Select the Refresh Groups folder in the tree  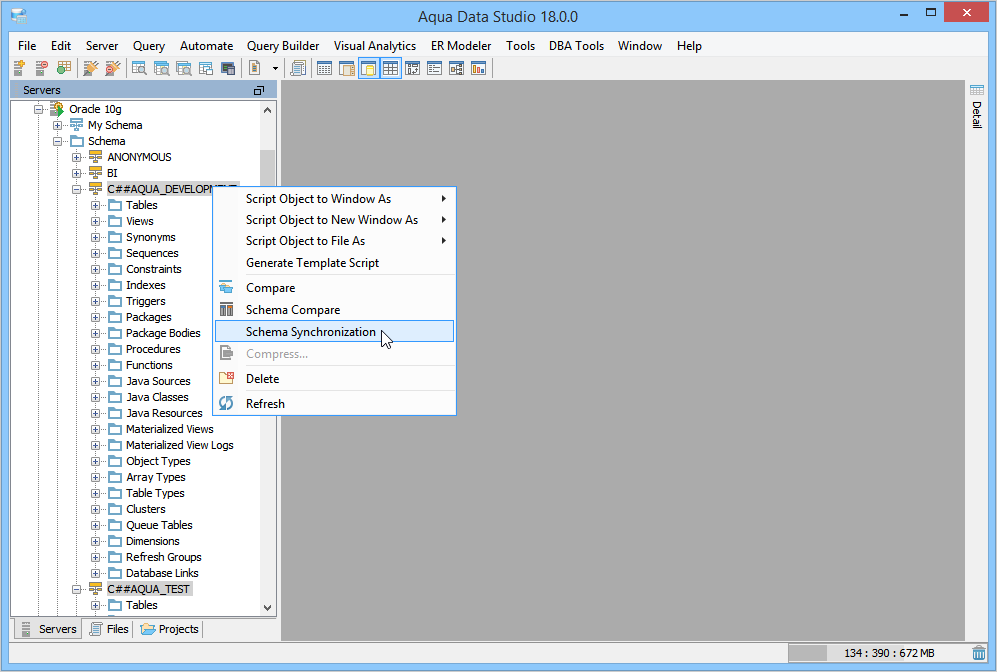coord(163,557)
